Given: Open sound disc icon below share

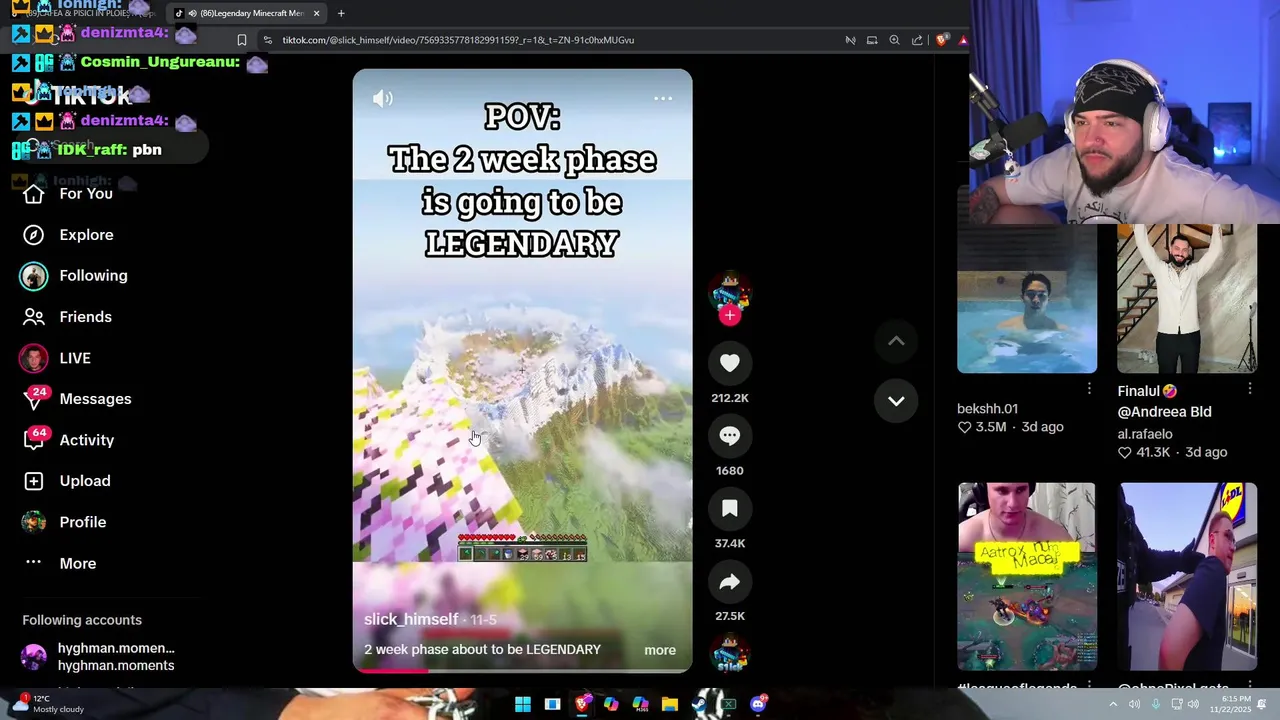Looking at the screenshot, I should pyautogui.click(x=730, y=654).
